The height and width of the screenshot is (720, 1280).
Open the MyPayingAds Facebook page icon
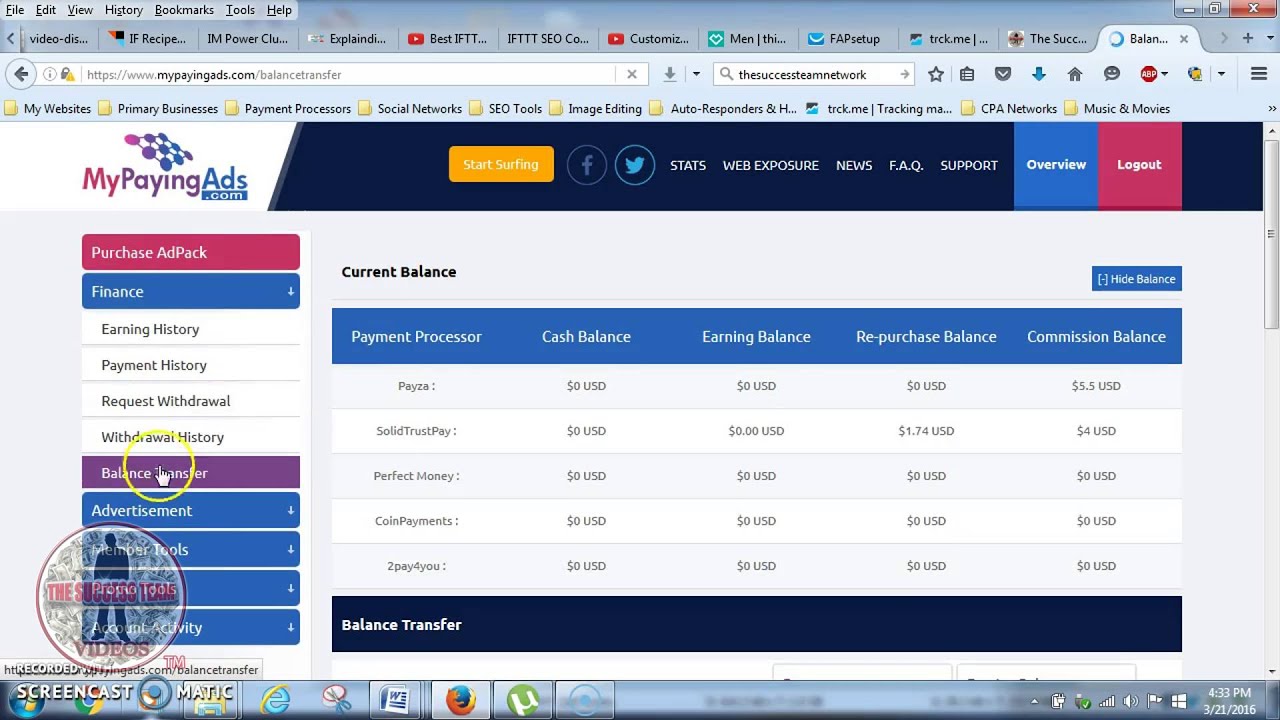click(587, 165)
